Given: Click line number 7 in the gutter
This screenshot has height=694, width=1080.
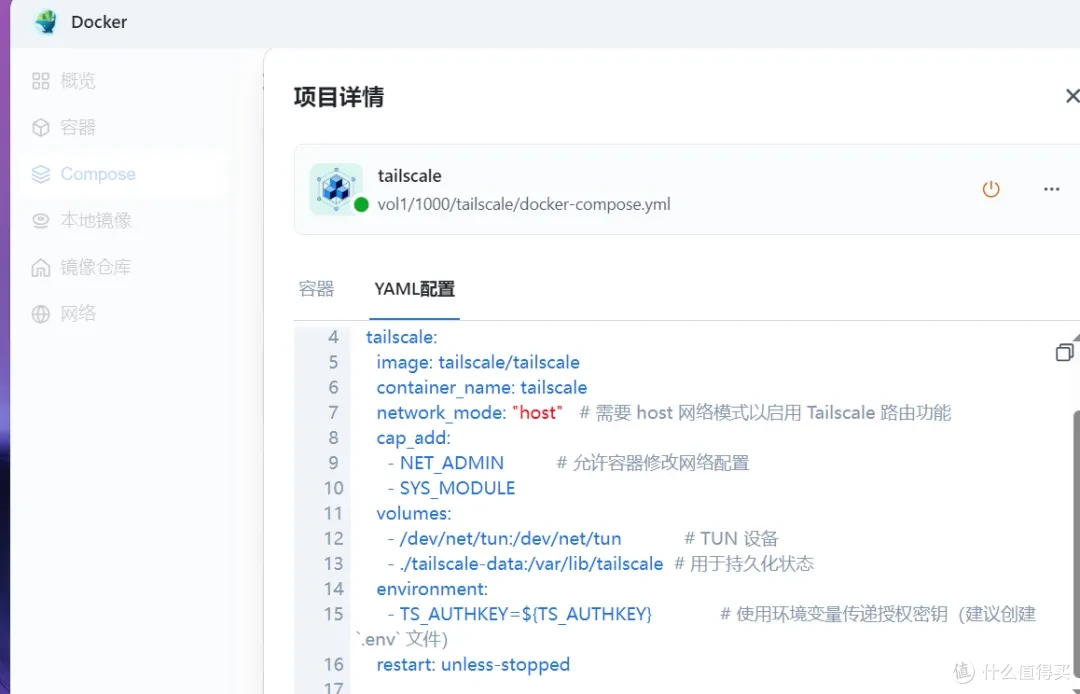Looking at the screenshot, I should coord(333,413).
